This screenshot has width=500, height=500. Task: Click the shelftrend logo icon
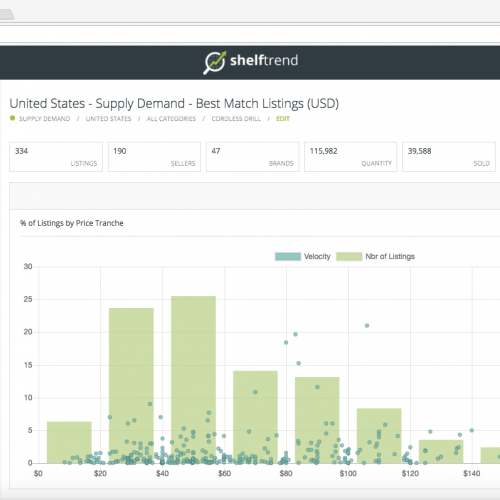pos(215,62)
